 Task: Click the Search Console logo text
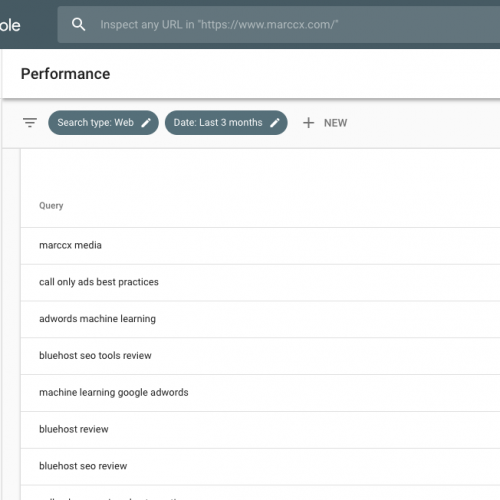(10, 25)
